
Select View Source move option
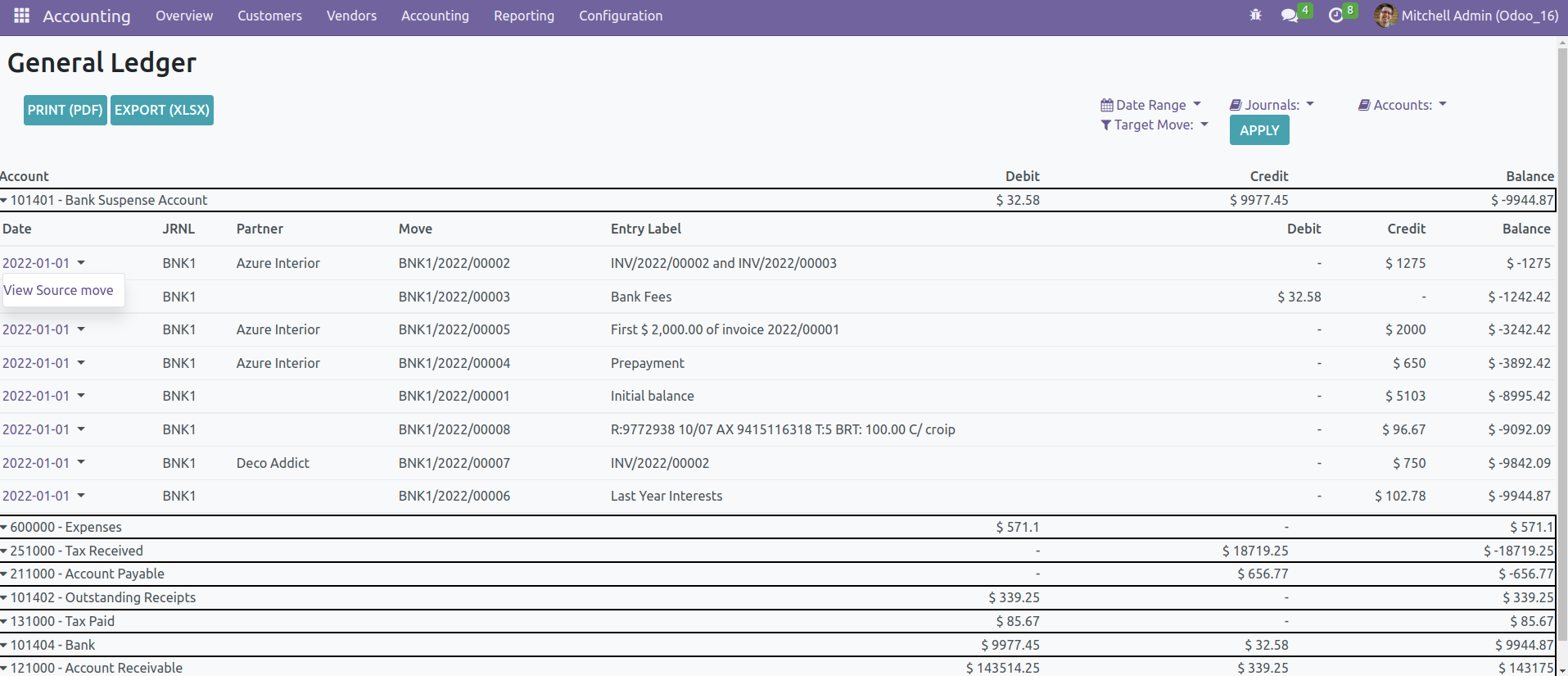coord(59,290)
